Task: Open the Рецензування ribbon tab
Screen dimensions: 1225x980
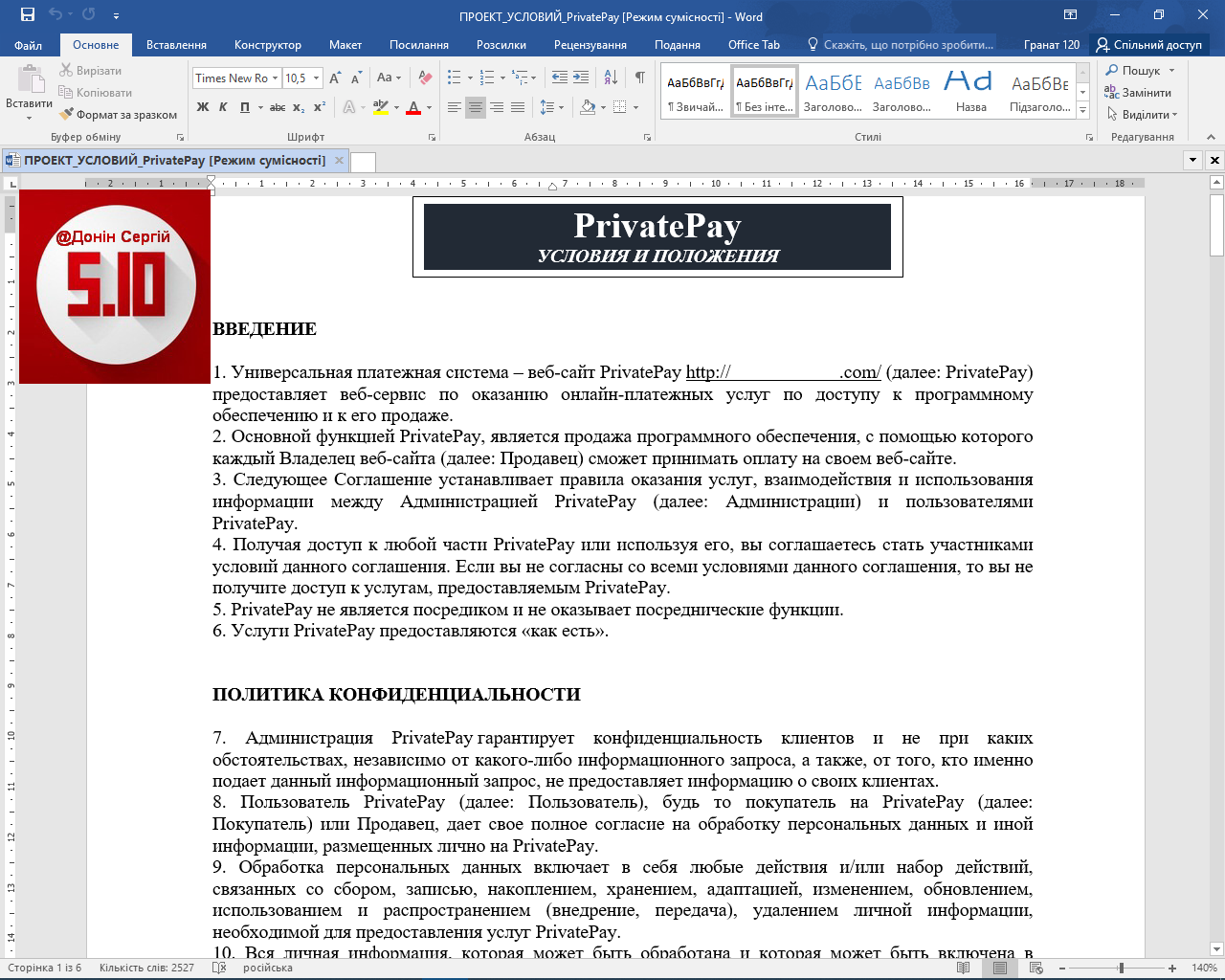Action: click(590, 45)
